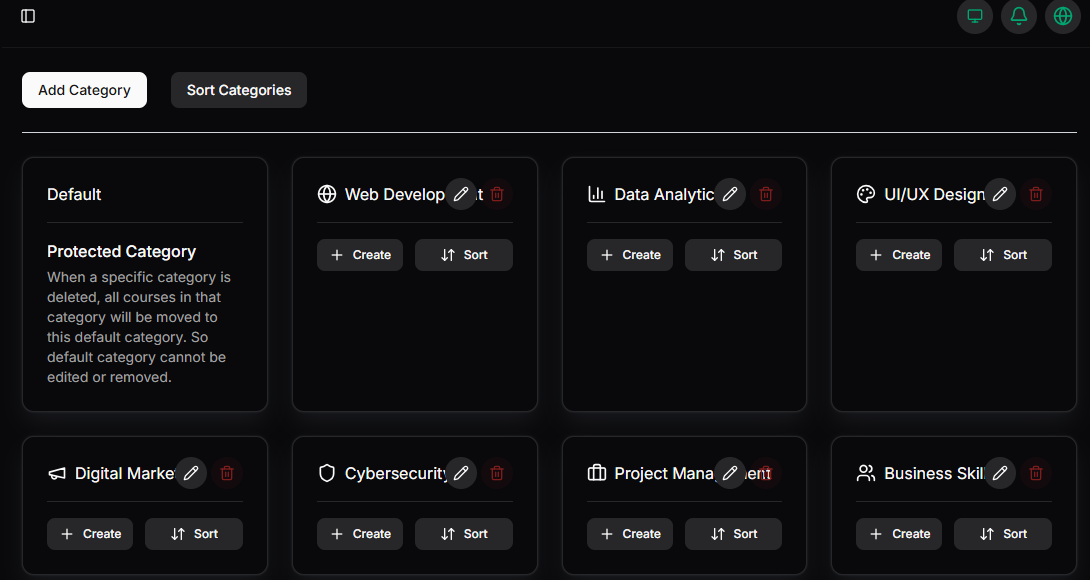Select the Default protected category card

coord(144,284)
